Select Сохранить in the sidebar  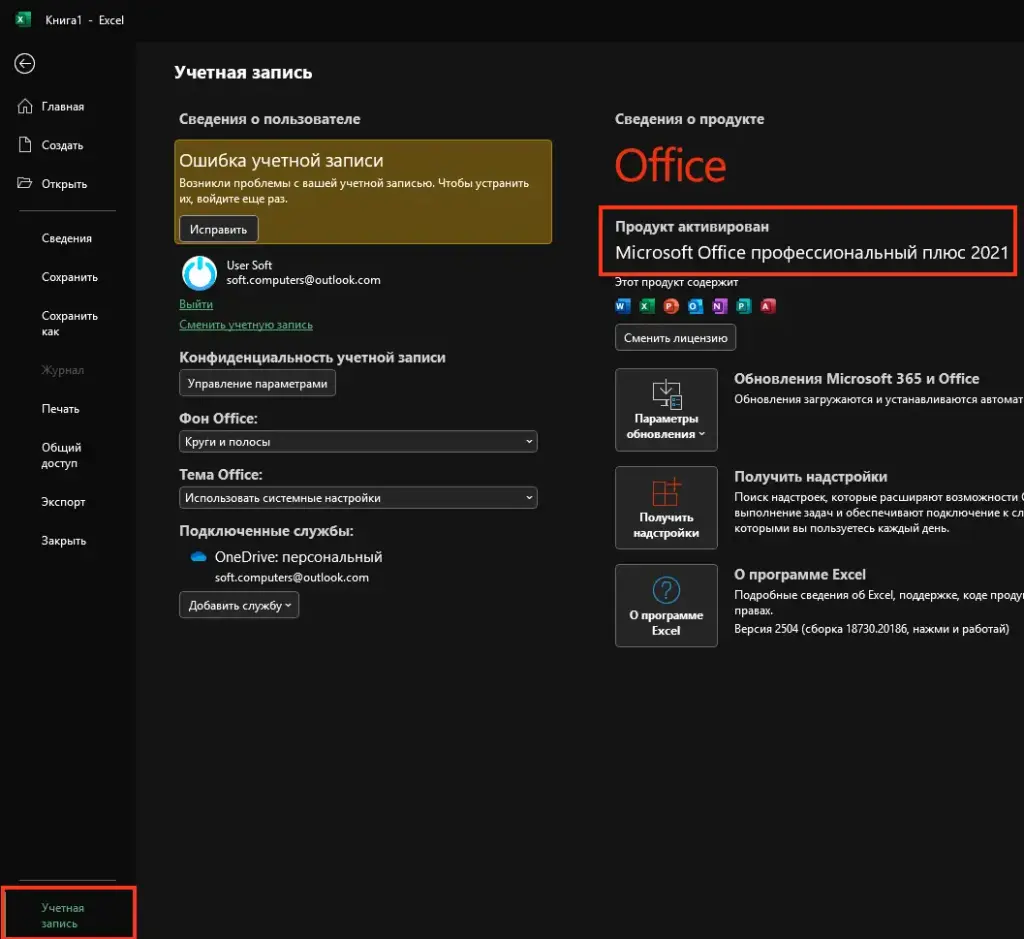70,277
